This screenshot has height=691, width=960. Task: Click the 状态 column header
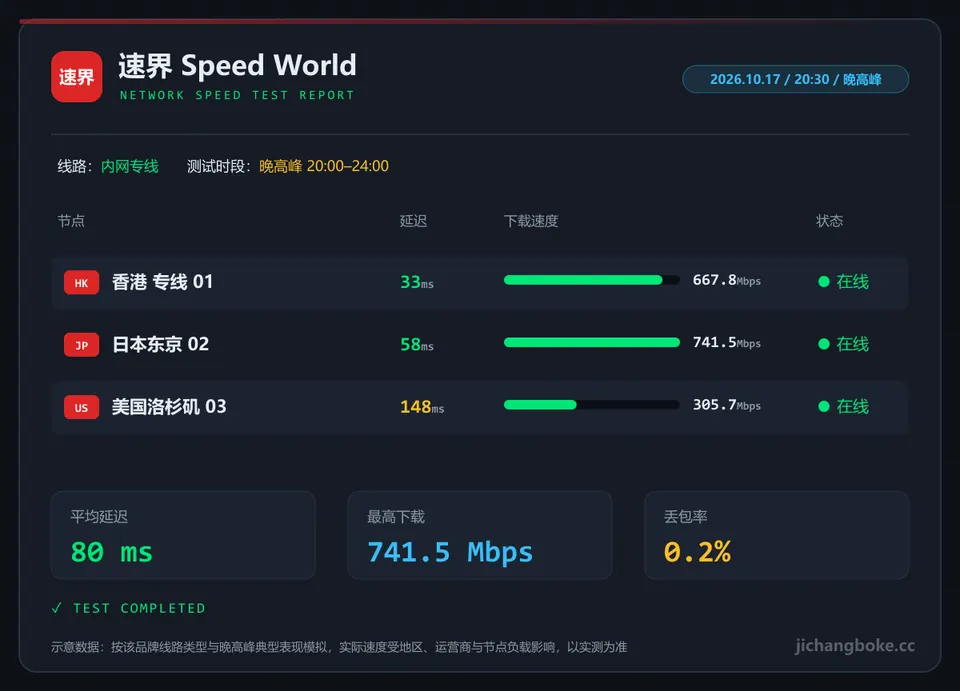click(x=830, y=221)
